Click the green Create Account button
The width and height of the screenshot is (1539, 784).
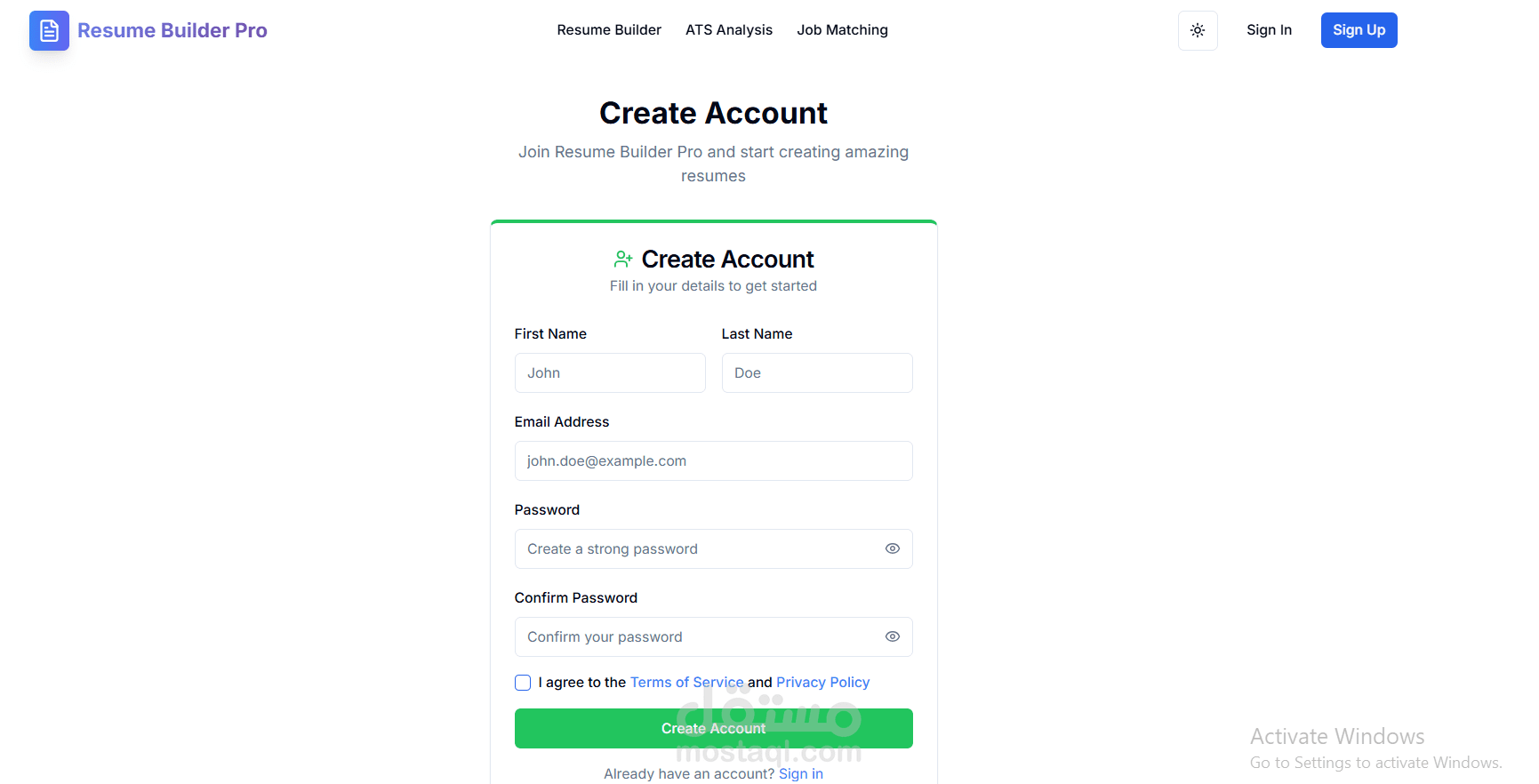(x=713, y=728)
